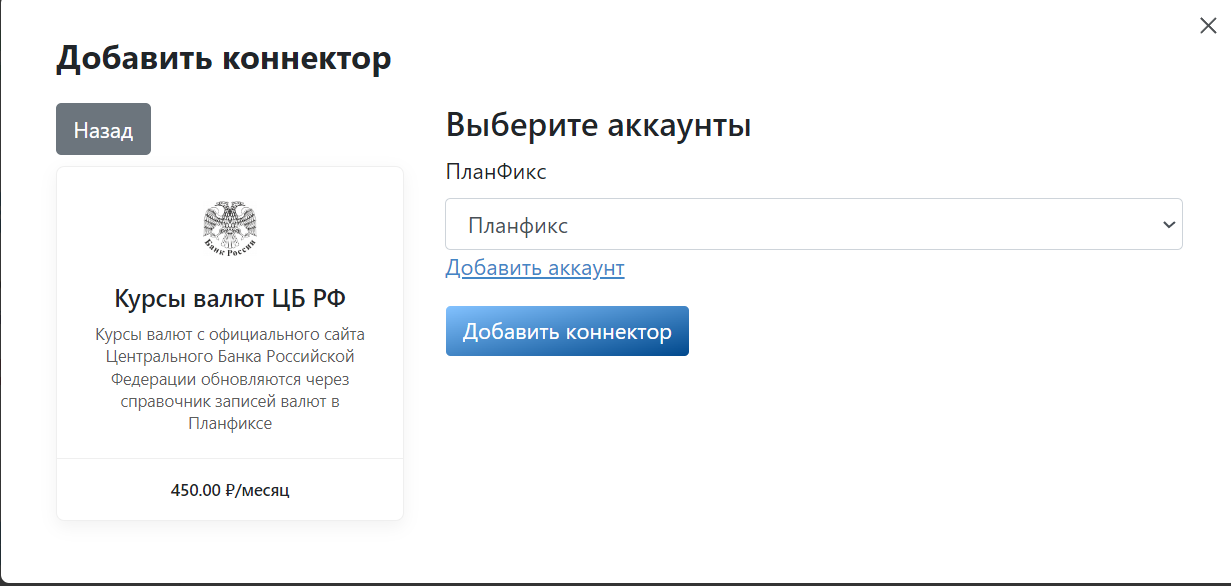1231x586 pixels.
Task: Follow the Добавить аккаунт link
Action: pos(535,268)
